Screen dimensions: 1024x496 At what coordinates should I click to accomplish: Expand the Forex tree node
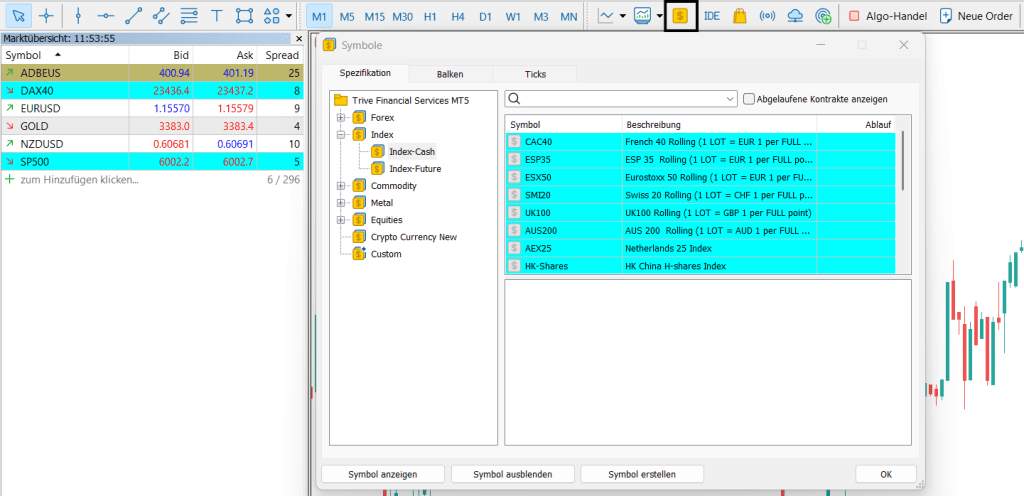340,118
